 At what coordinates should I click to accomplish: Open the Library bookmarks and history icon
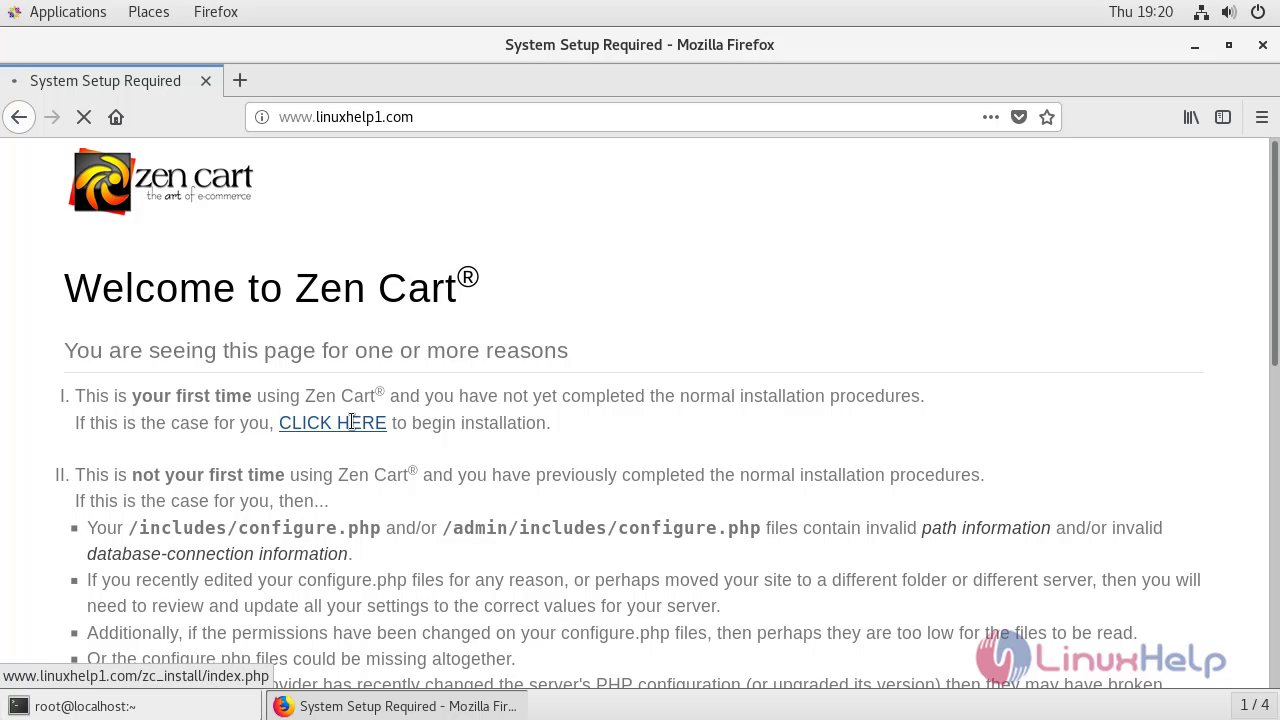(1191, 117)
